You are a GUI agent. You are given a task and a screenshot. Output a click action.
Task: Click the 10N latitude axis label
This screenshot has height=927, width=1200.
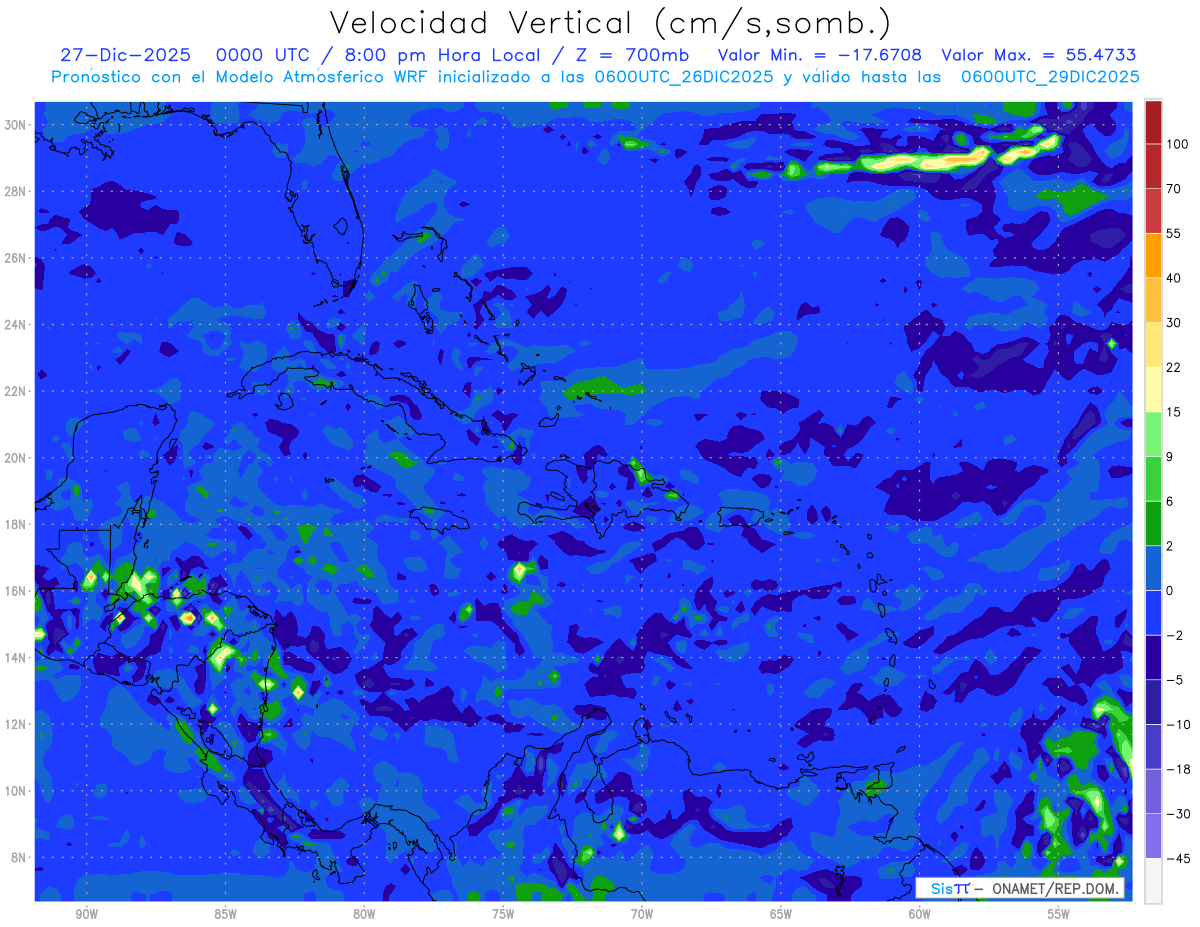[17, 791]
